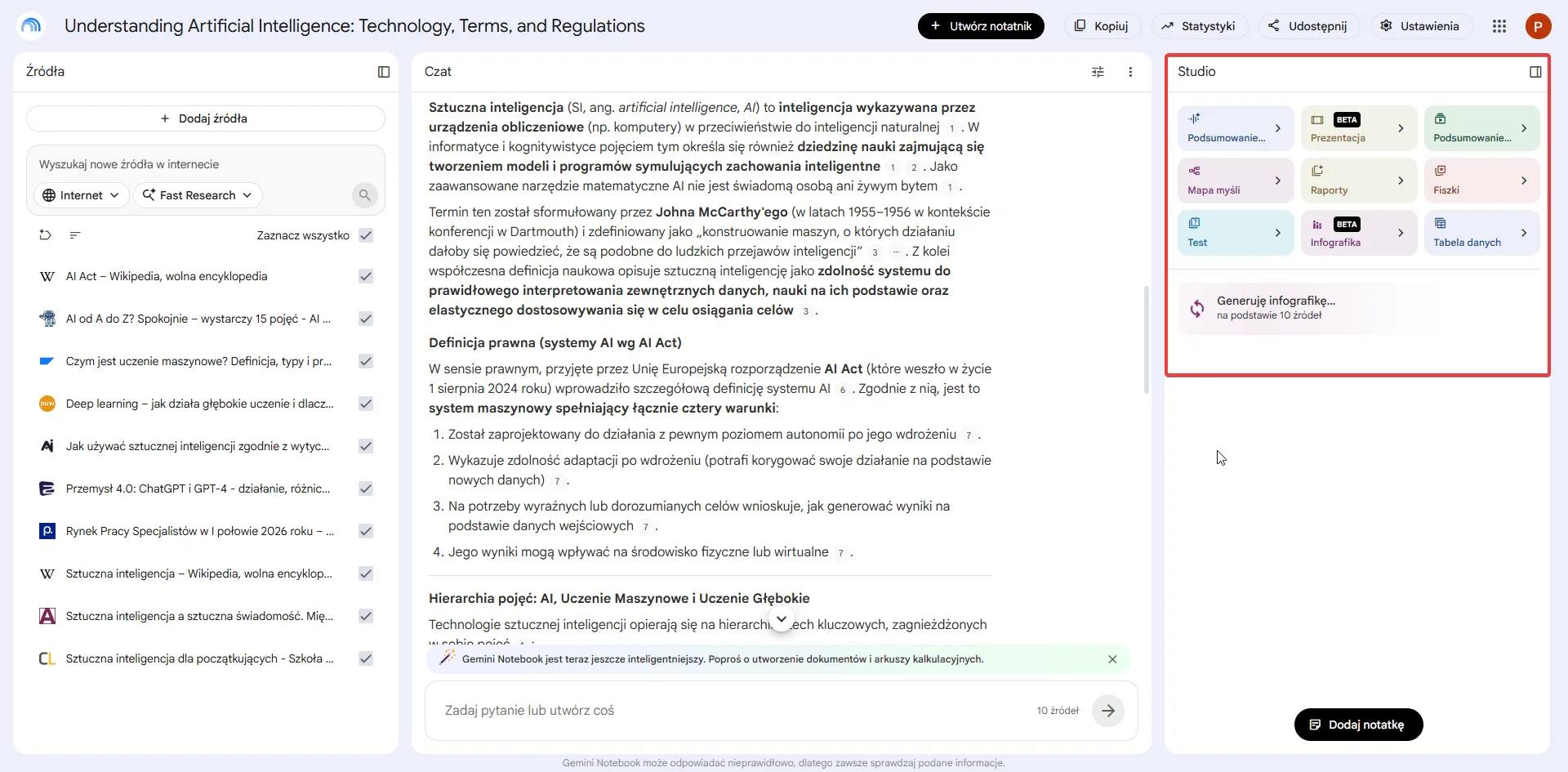Expand the Fiszki card chevron

pyautogui.click(x=1524, y=181)
